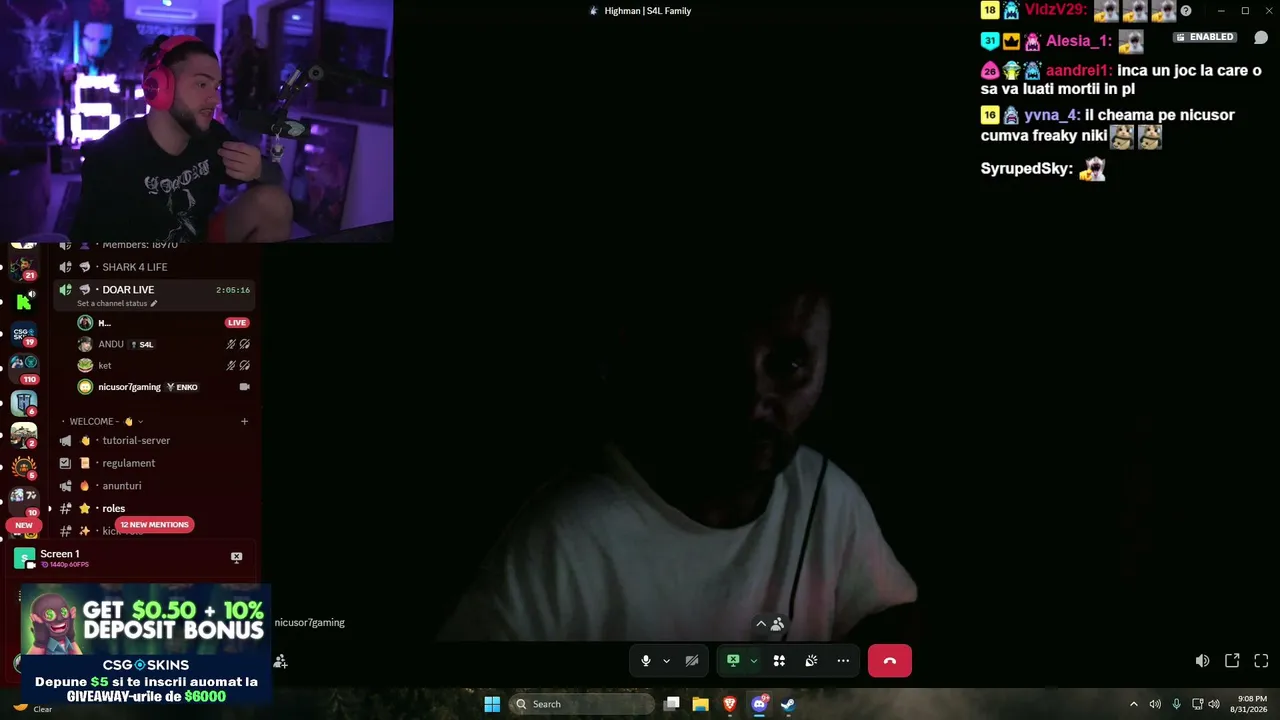The image size is (1280, 720).
Task: Adjust the stream volume speaker icon
Action: tap(1202, 661)
